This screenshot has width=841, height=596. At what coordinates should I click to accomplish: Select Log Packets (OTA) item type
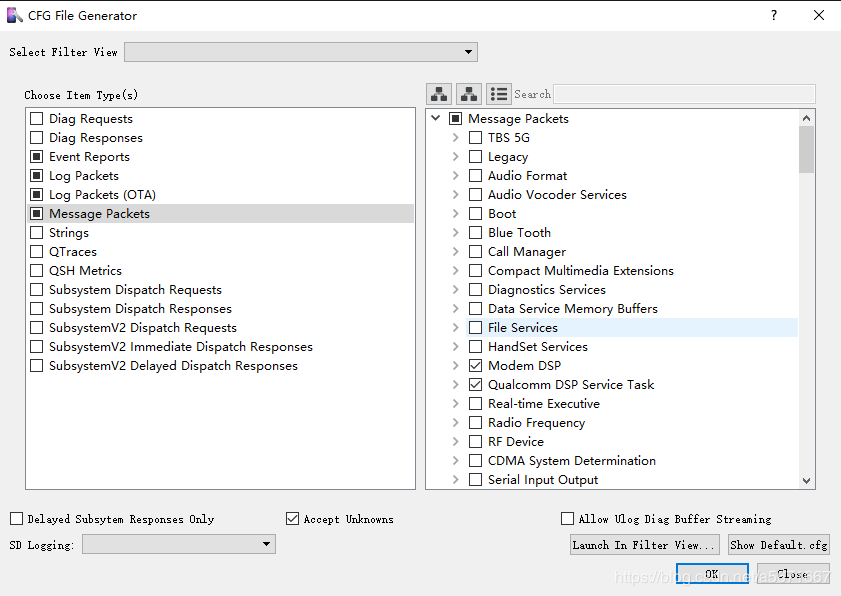point(102,195)
